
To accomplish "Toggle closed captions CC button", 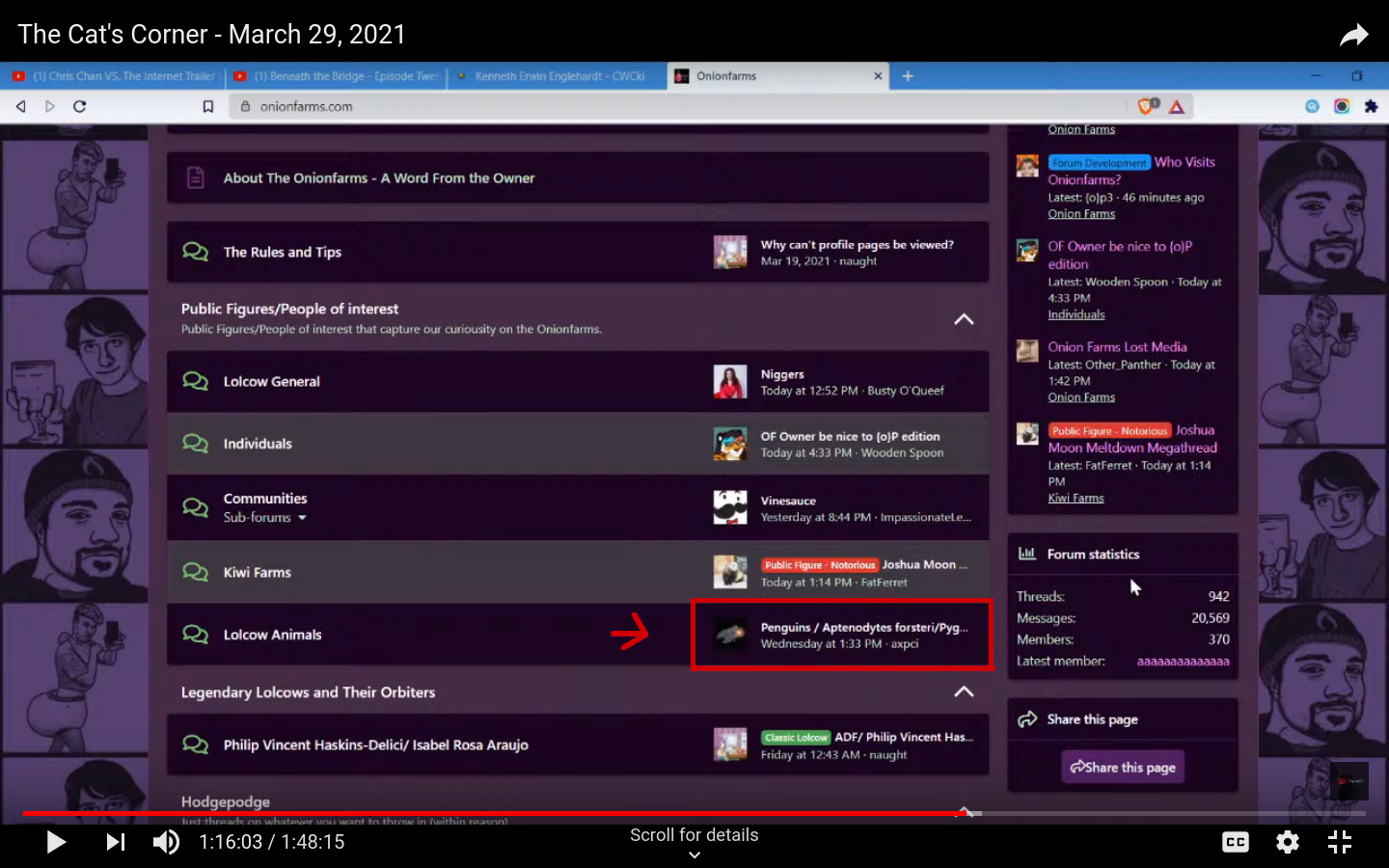I will click(1235, 842).
